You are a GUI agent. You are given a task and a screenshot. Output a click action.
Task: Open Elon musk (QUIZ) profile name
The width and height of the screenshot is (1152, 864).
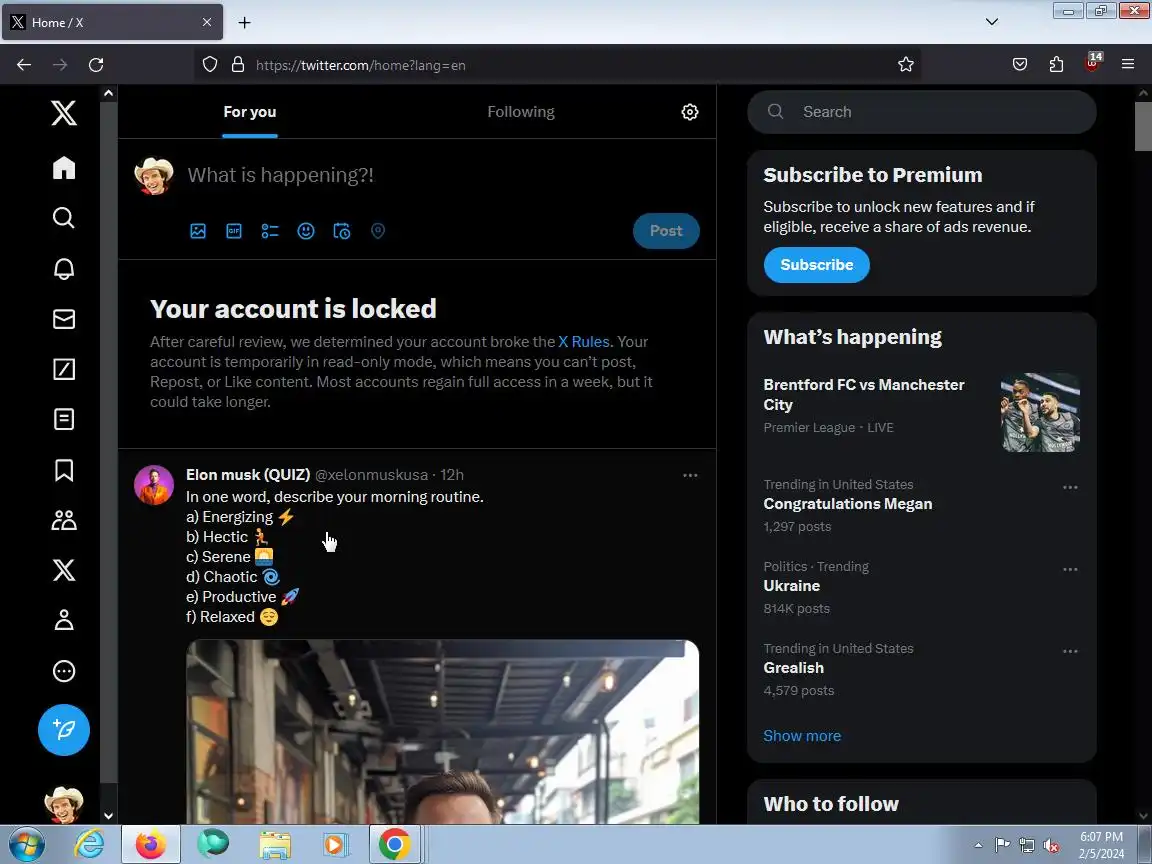pos(248,475)
